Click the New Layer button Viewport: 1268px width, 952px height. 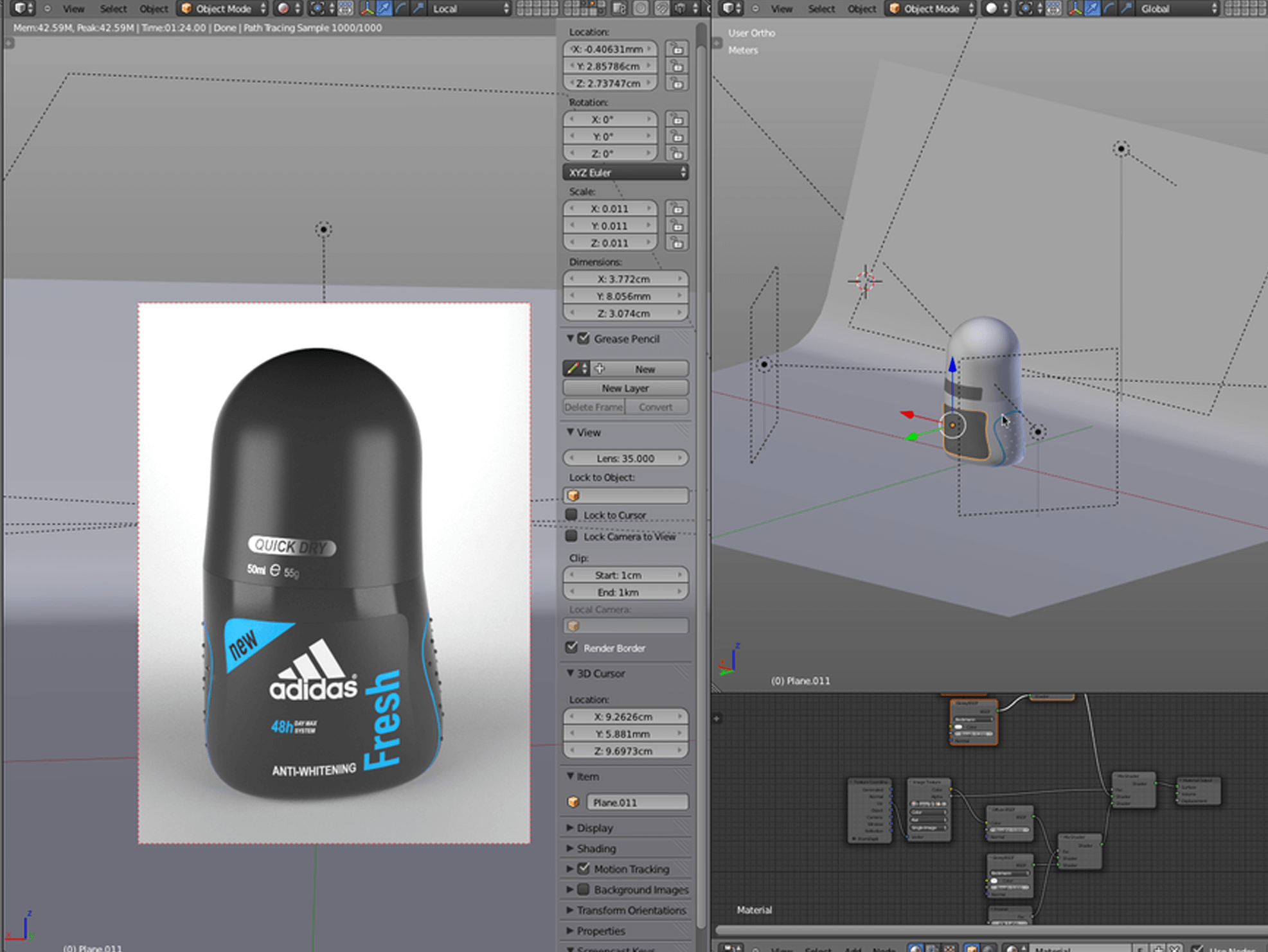click(626, 388)
